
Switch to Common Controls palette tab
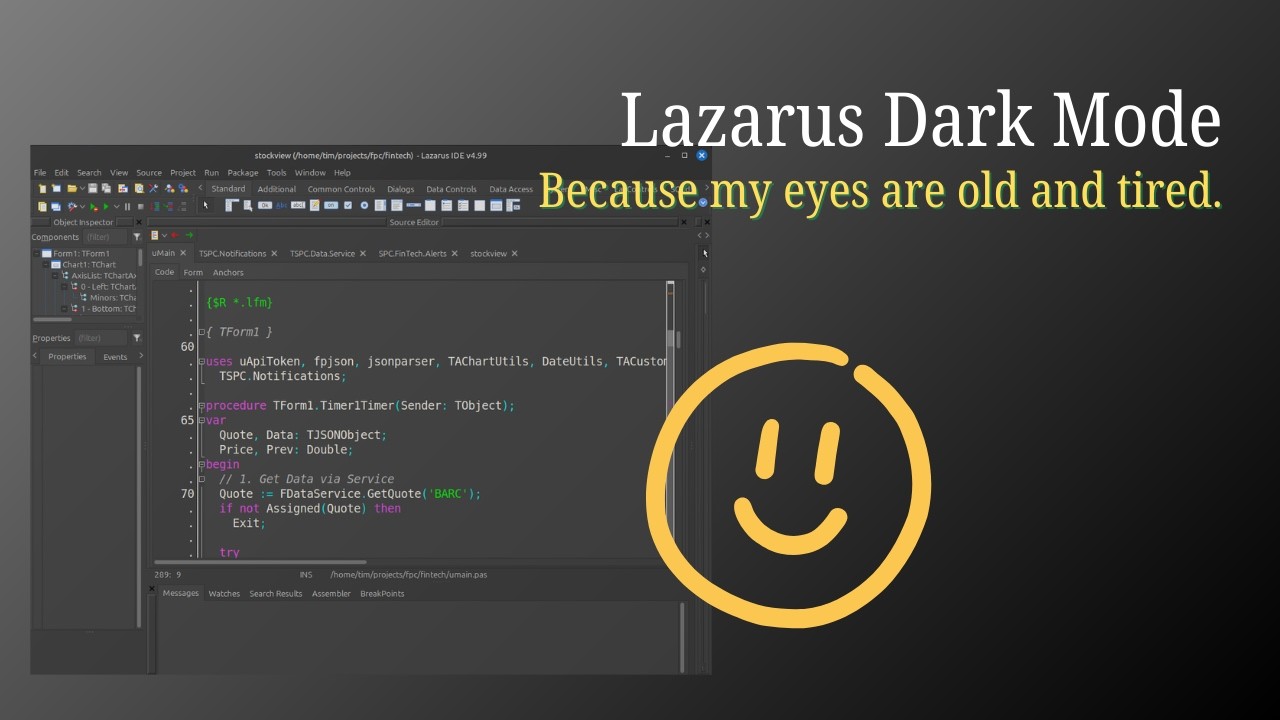point(341,189)
